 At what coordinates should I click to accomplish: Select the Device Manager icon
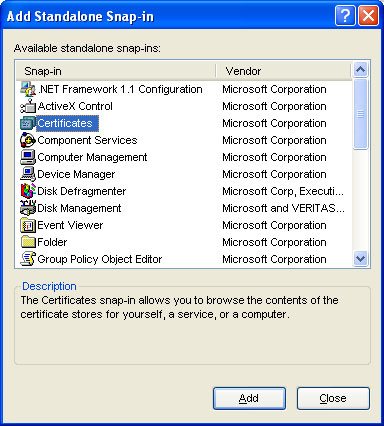[28, 174]
